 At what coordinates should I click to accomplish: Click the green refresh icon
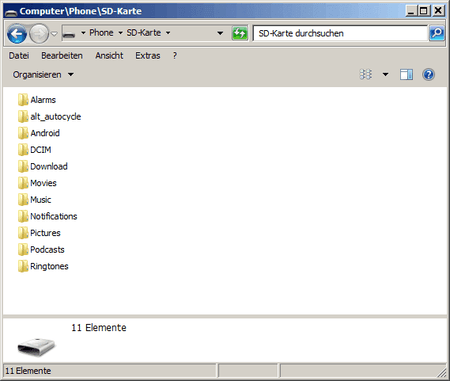(x=240, y=33)
